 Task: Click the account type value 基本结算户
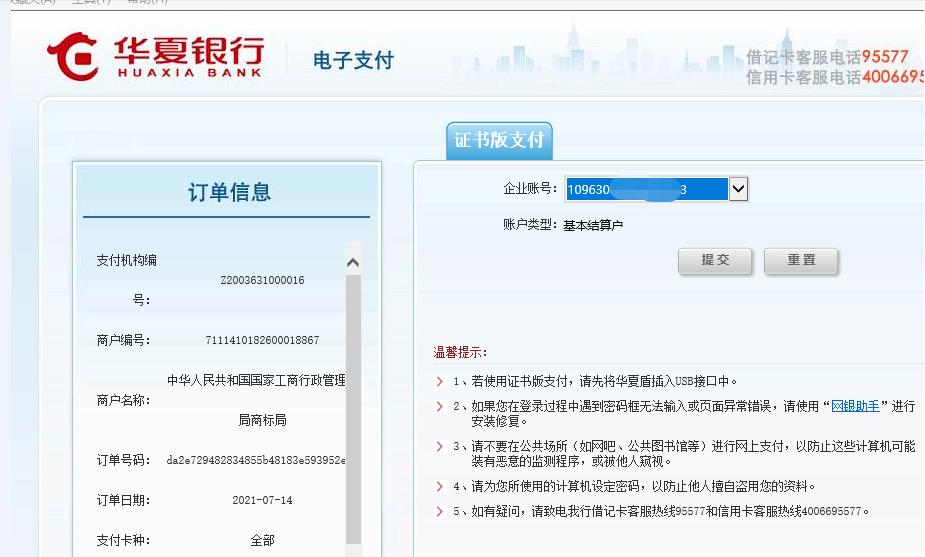click(x=593, y=225)
